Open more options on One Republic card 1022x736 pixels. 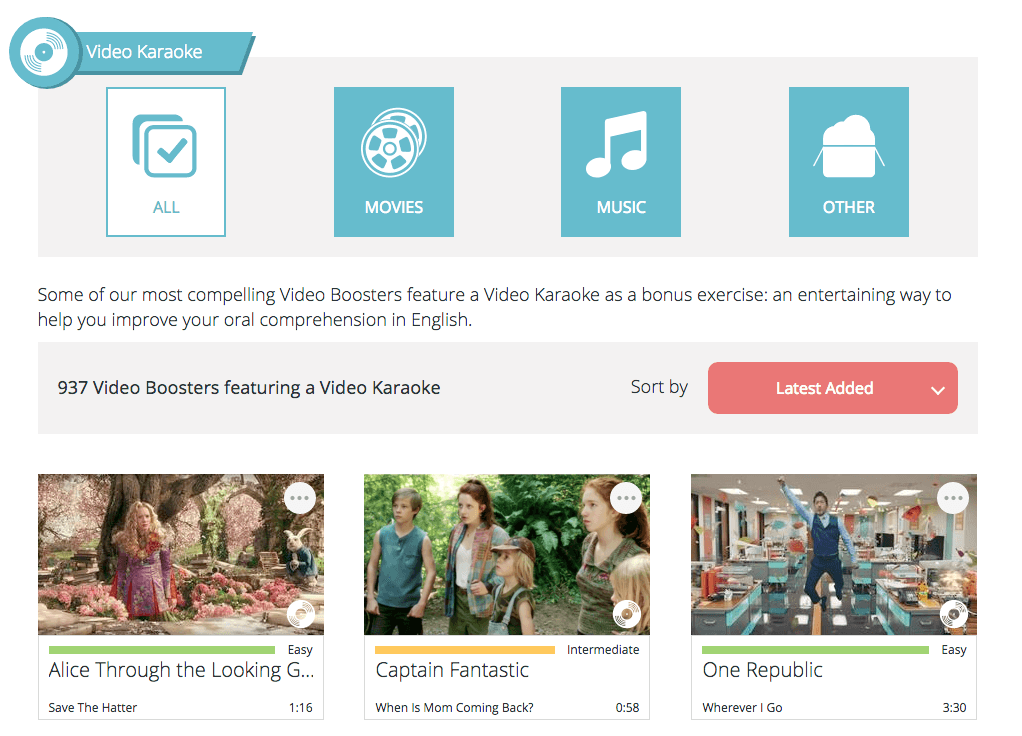point(953,498)
